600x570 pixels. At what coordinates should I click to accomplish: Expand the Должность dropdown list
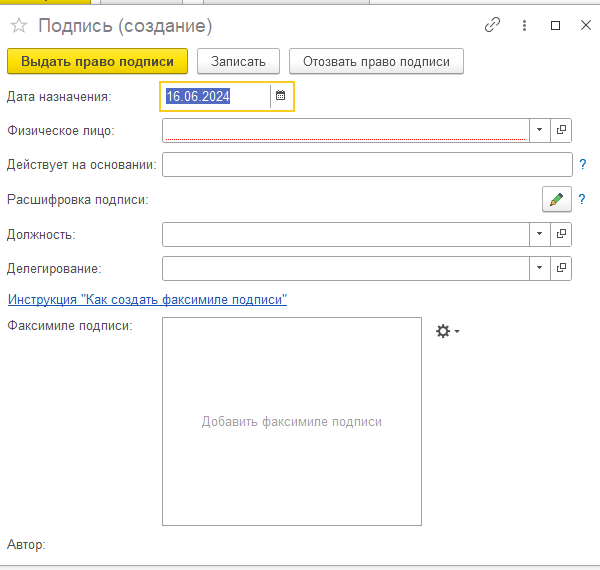540,234
